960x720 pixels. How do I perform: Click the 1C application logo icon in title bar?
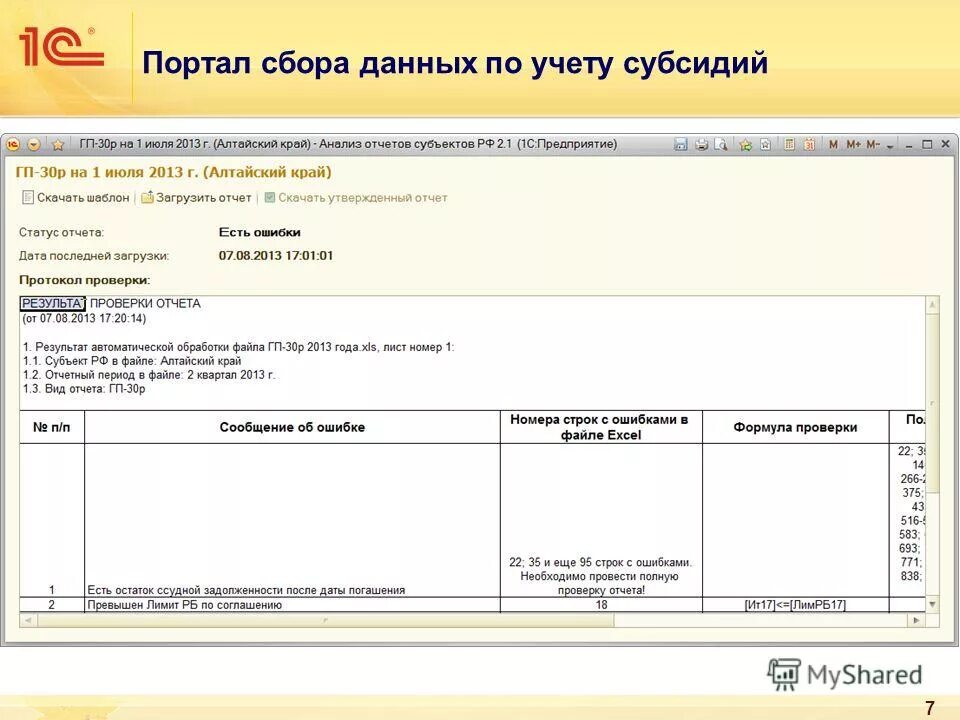[13, 144]
